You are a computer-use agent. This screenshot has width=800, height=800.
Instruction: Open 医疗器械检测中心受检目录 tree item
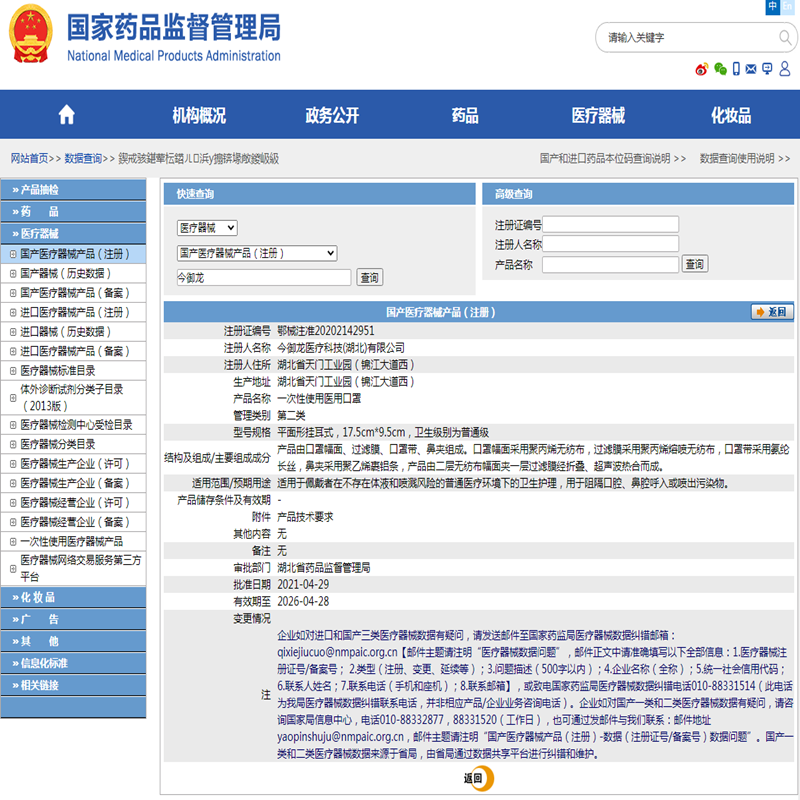click(x=76, y=424)
